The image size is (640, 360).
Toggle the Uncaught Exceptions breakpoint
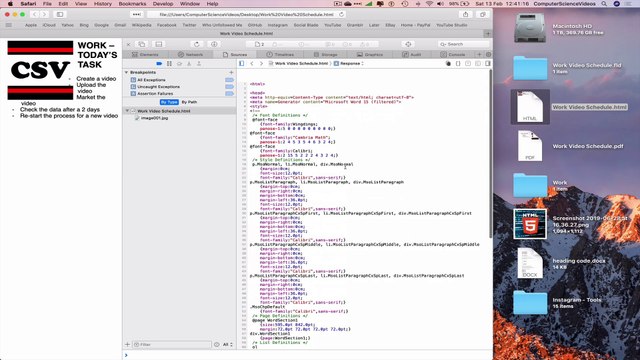[x=229, y=87]
